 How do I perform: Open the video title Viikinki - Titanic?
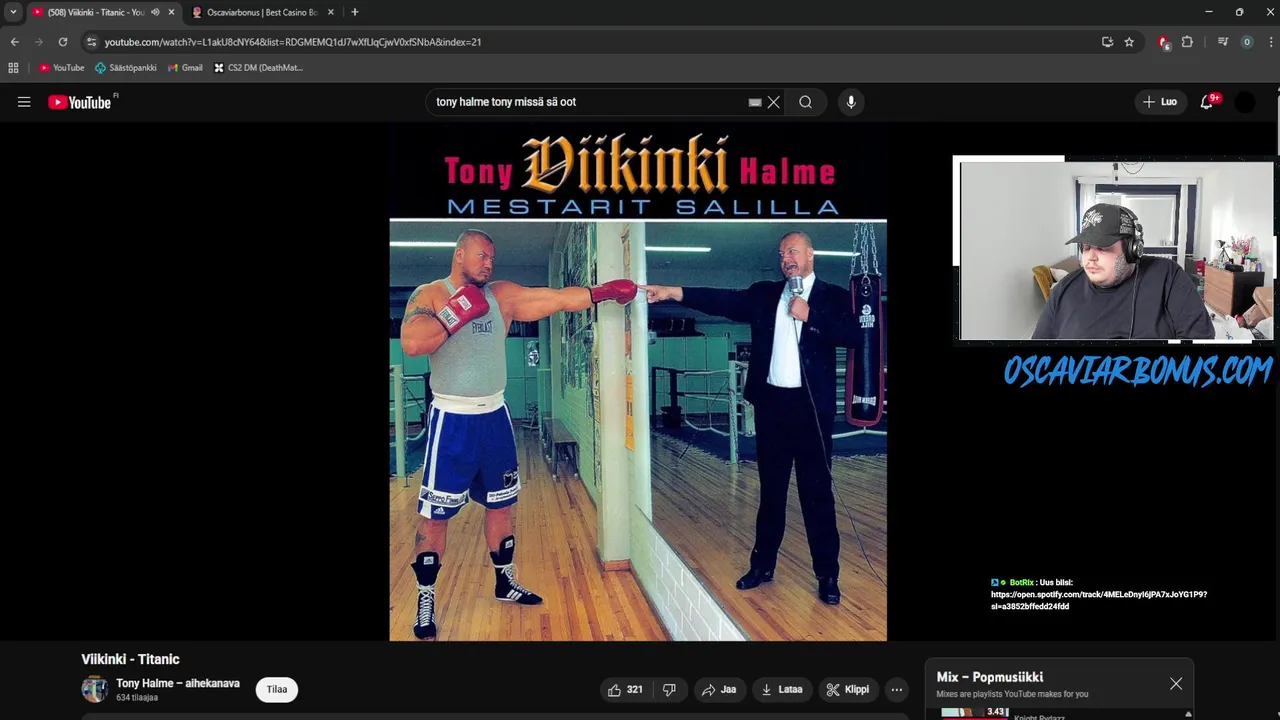130,659
